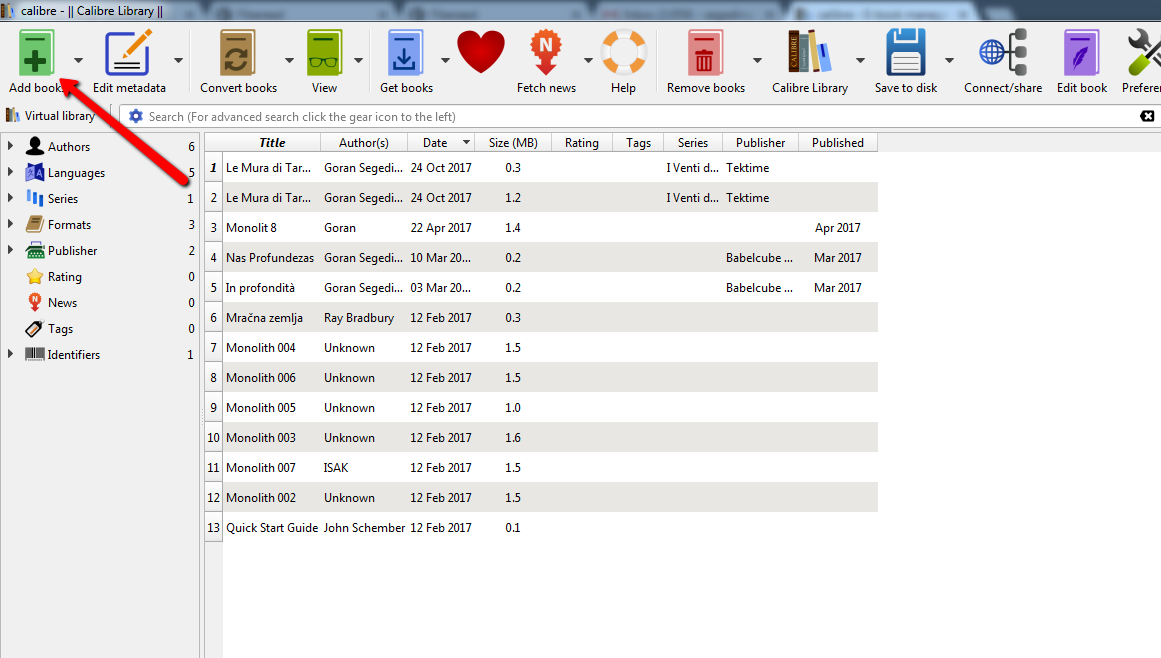The width and height of the screenshot is (1161, 658).
Task: Open Save to disk dropdown arrow
Action: 949,60
